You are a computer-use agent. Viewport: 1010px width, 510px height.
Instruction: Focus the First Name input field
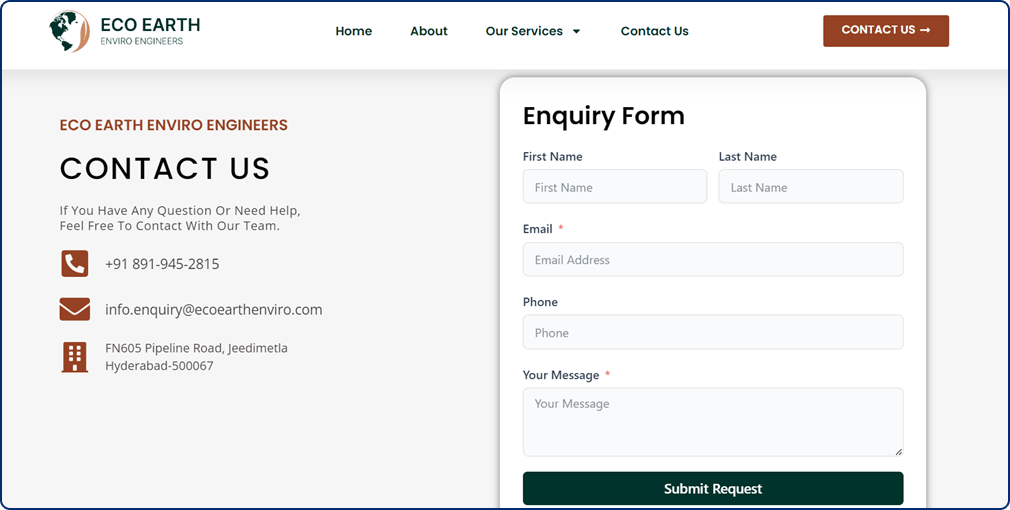615,187
